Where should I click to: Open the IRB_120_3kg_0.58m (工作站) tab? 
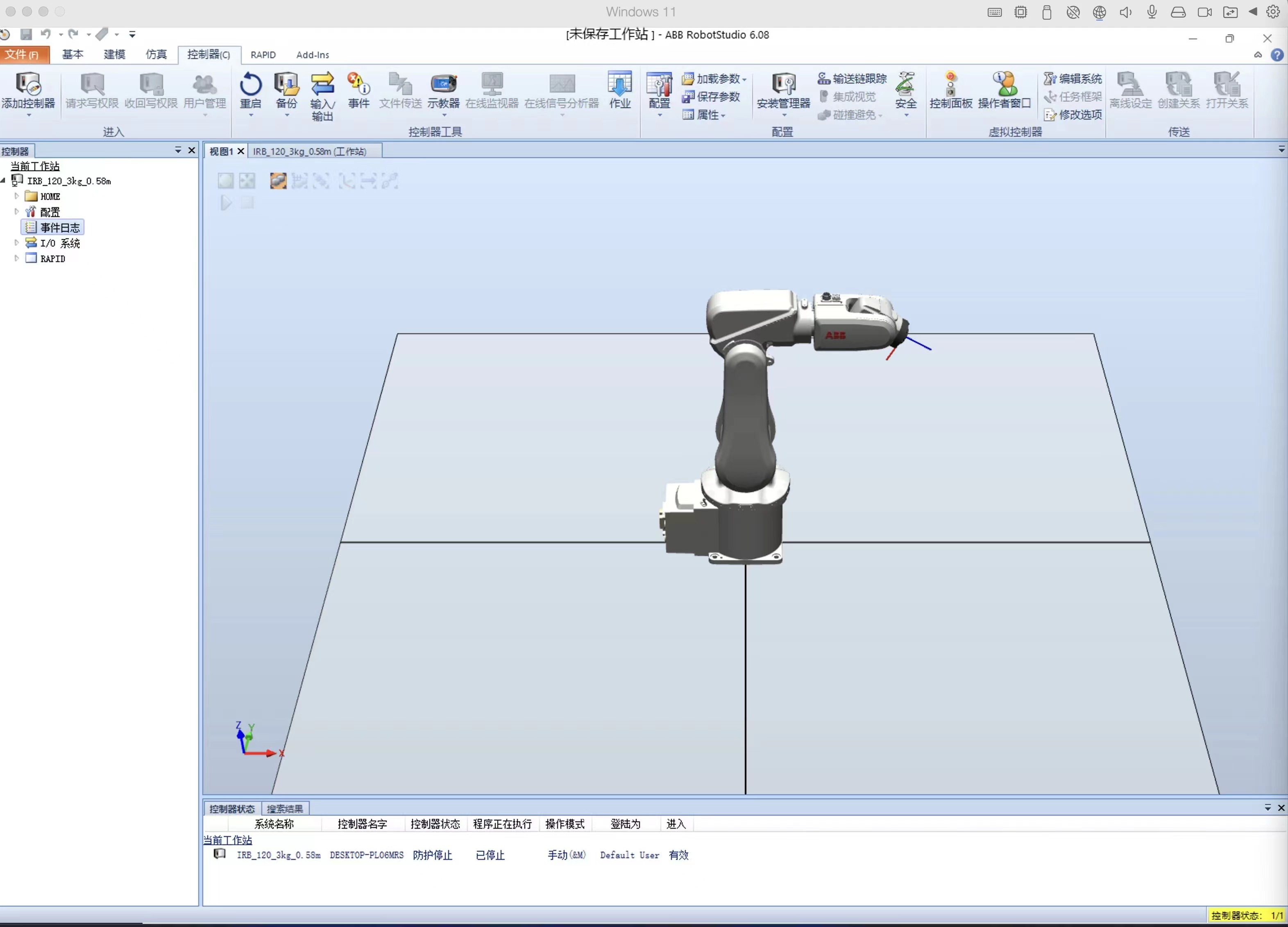(x=310, y=151)
